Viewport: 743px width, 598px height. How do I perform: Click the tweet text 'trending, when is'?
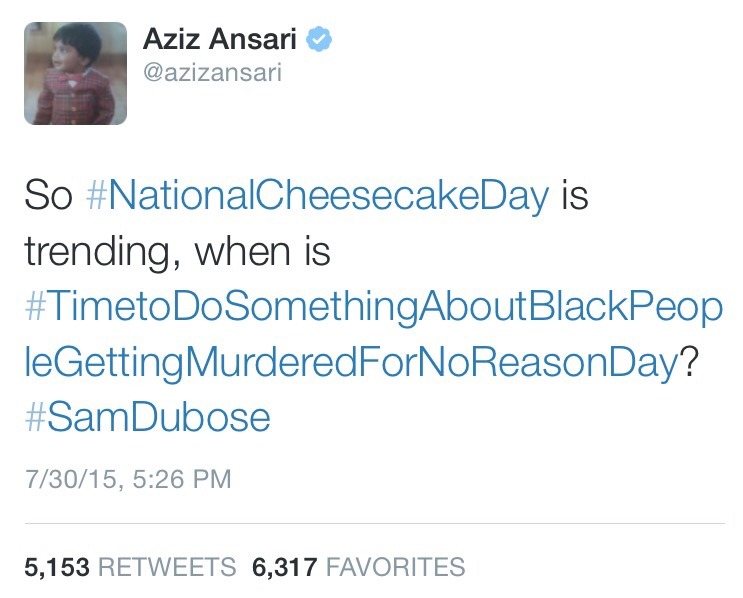[x=177, y=251]
